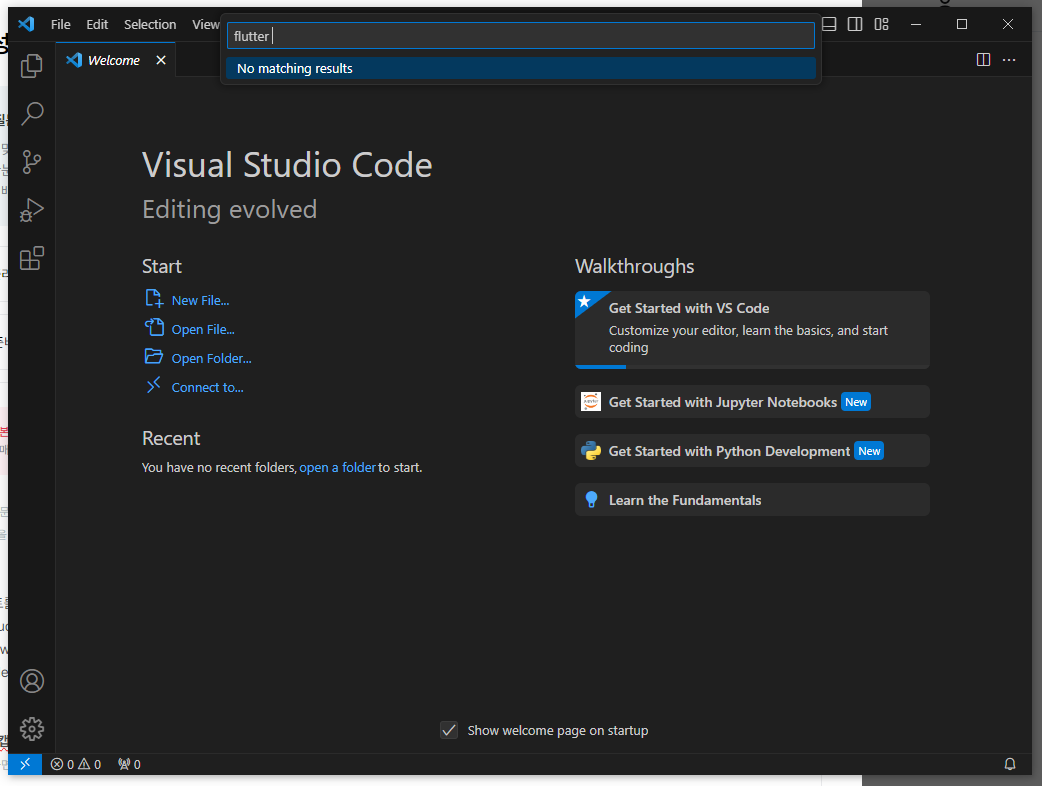Click the New File icon under Start
1042x786 pixels.
pos(154,298)
